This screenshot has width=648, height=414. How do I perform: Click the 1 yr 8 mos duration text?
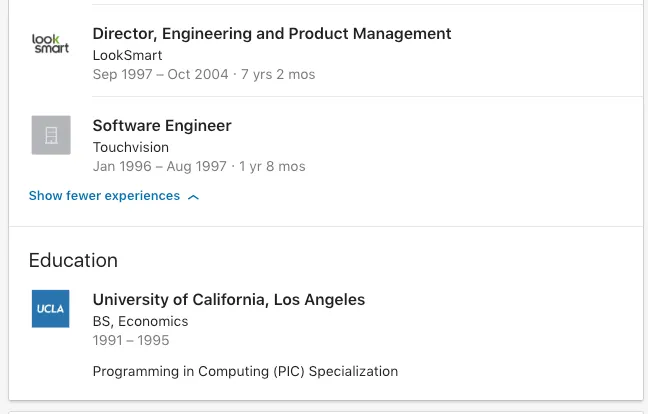click(272, 167)
